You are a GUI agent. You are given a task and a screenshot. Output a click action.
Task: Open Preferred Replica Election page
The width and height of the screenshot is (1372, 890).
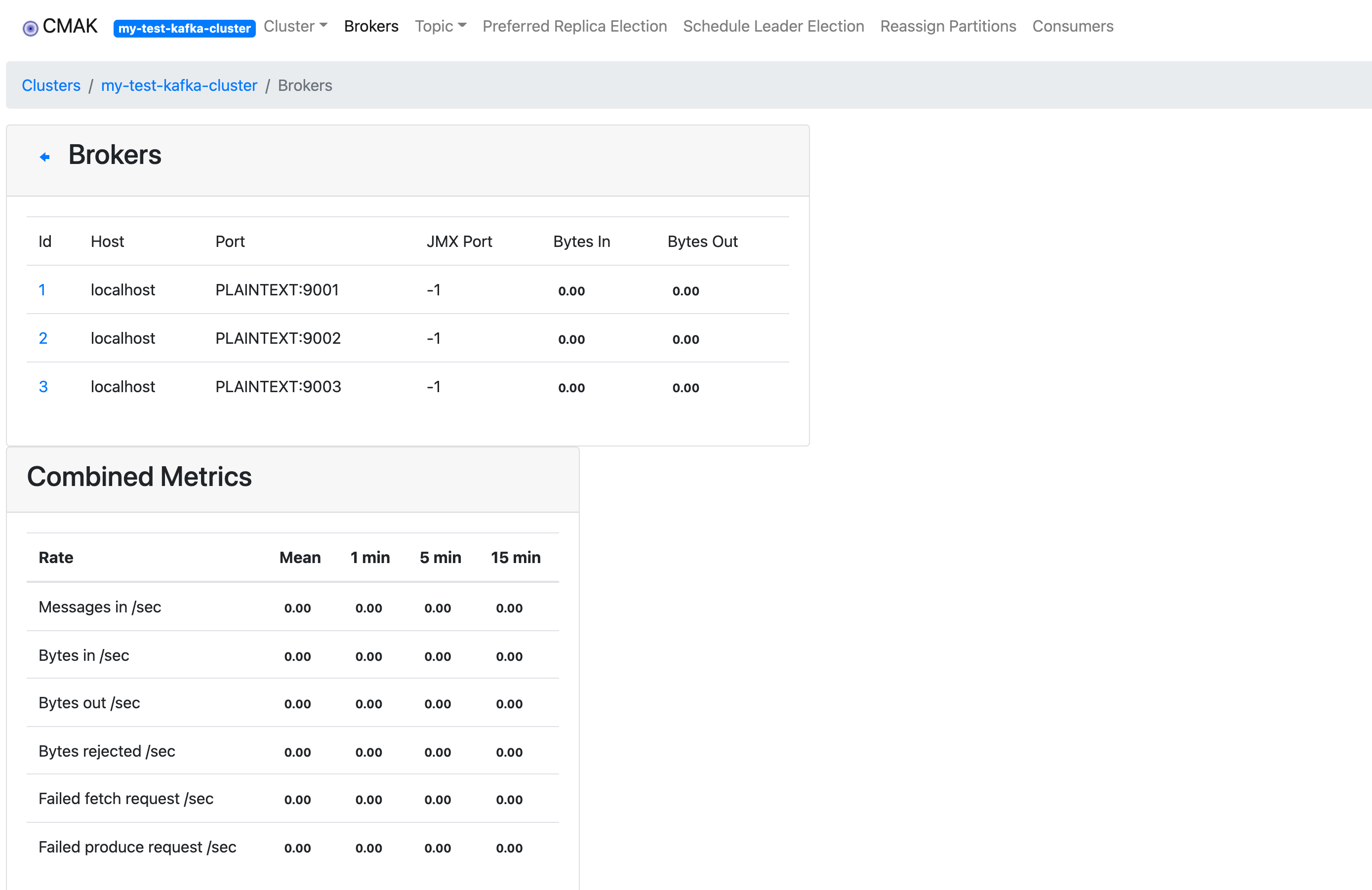pyautogui.click(x=574, y=26)
